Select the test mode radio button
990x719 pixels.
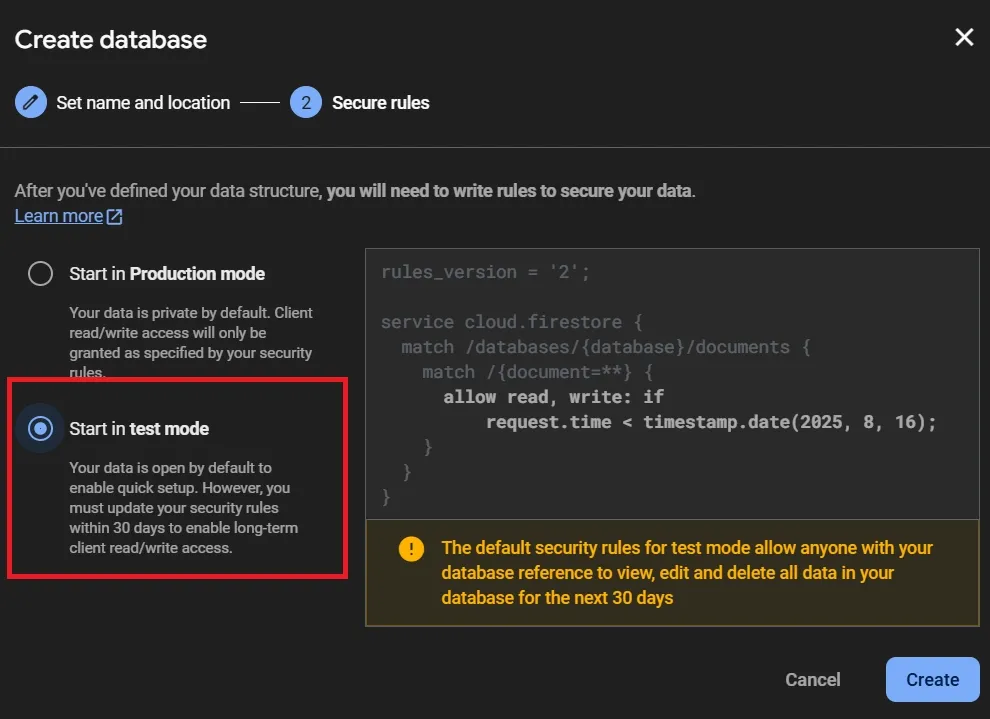[x=40, y=429]
